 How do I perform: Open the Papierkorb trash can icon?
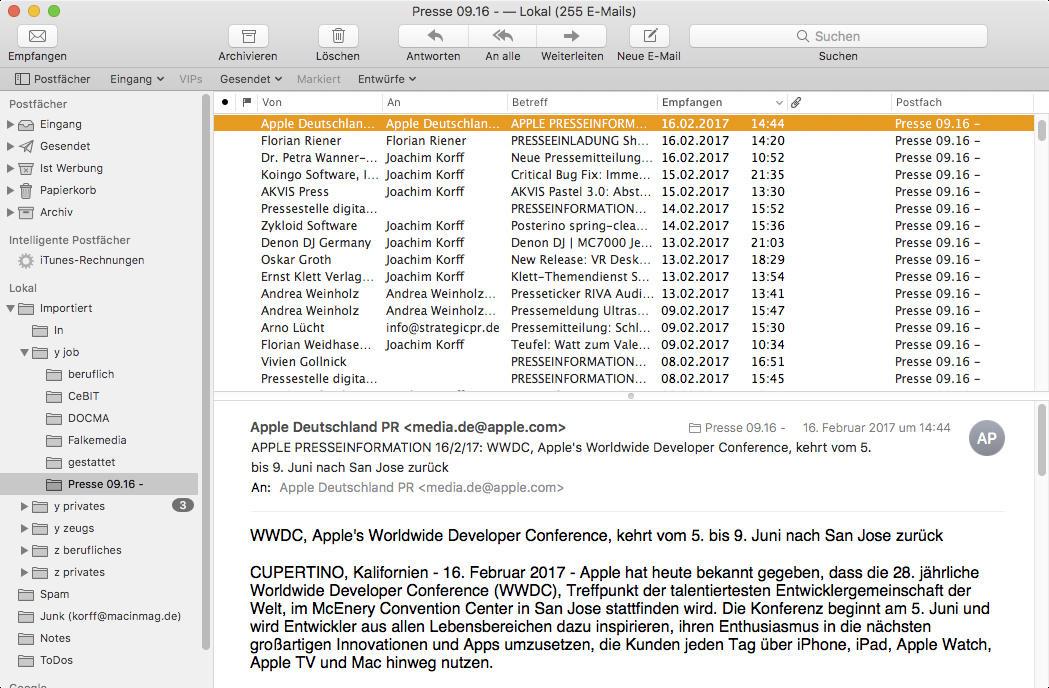(26, 191)
